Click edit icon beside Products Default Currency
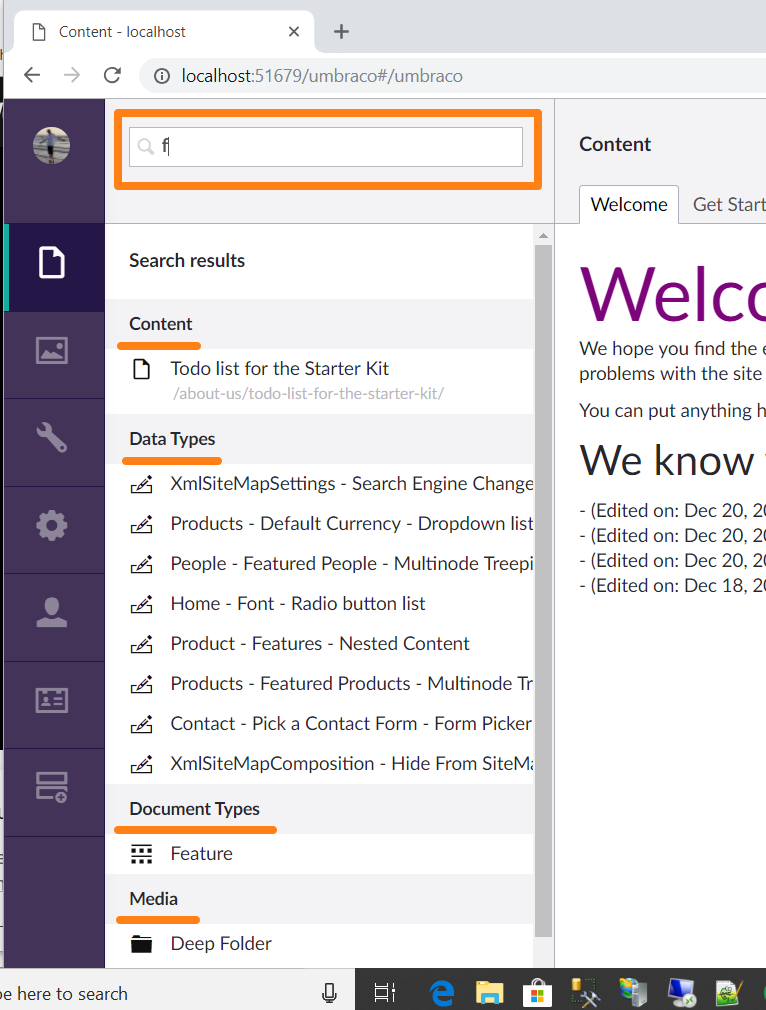Image resolution: width=766 pixels, height=1010 pixels. tap(142, 524)
